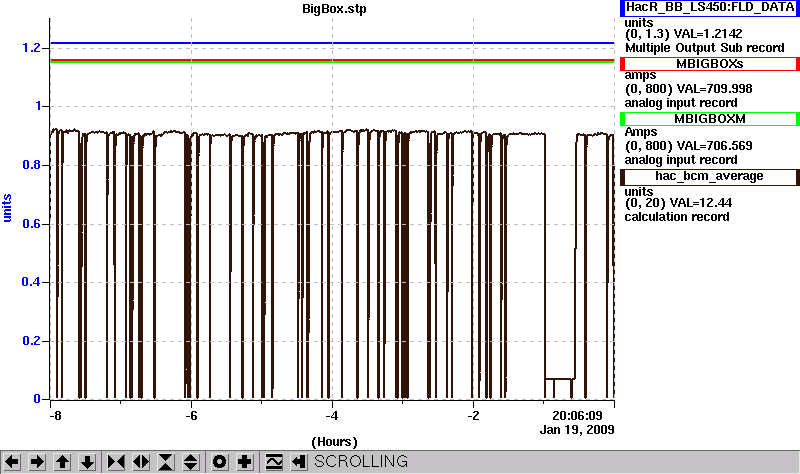This screenshot has width=800, height=474.
Task: Zoom out on the time axis (outward arrows icon)
Action: point(141,462)
